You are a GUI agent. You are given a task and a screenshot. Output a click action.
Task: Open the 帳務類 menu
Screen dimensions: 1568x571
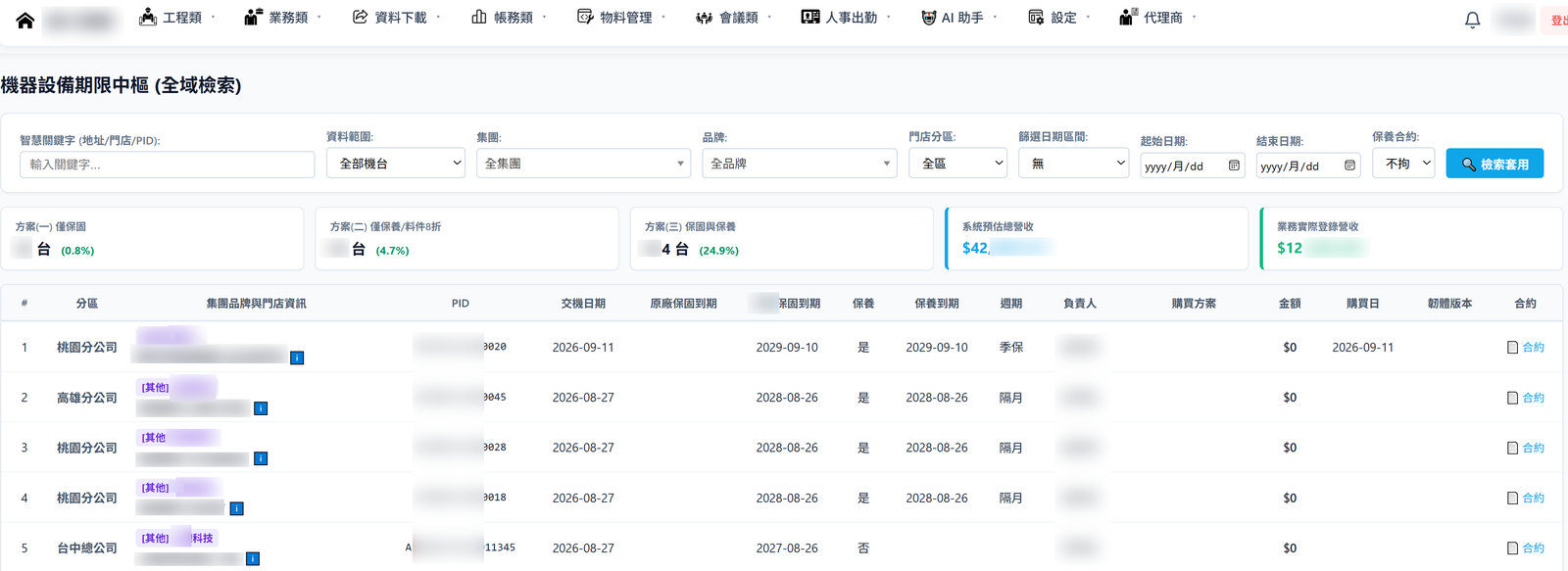(x=509, y=18)
